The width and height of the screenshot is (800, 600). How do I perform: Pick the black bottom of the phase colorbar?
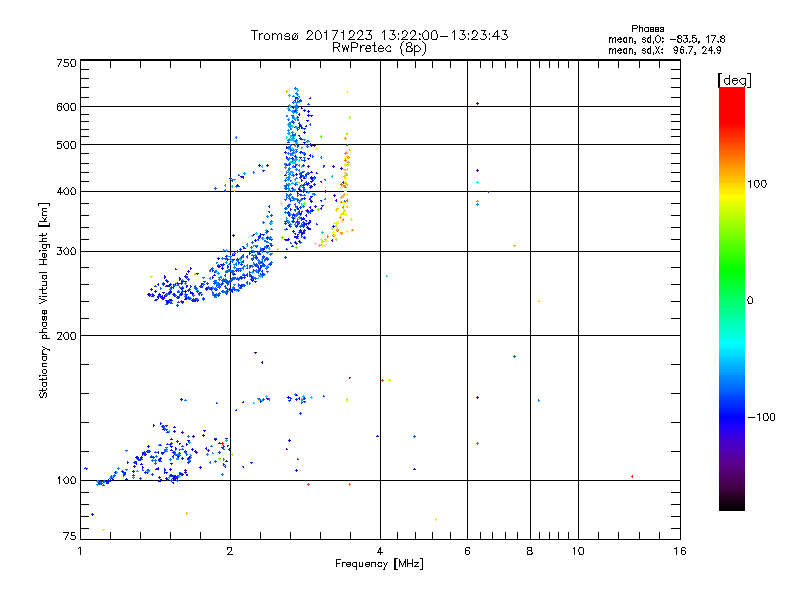pyautogui.click(x=732, y=503)
